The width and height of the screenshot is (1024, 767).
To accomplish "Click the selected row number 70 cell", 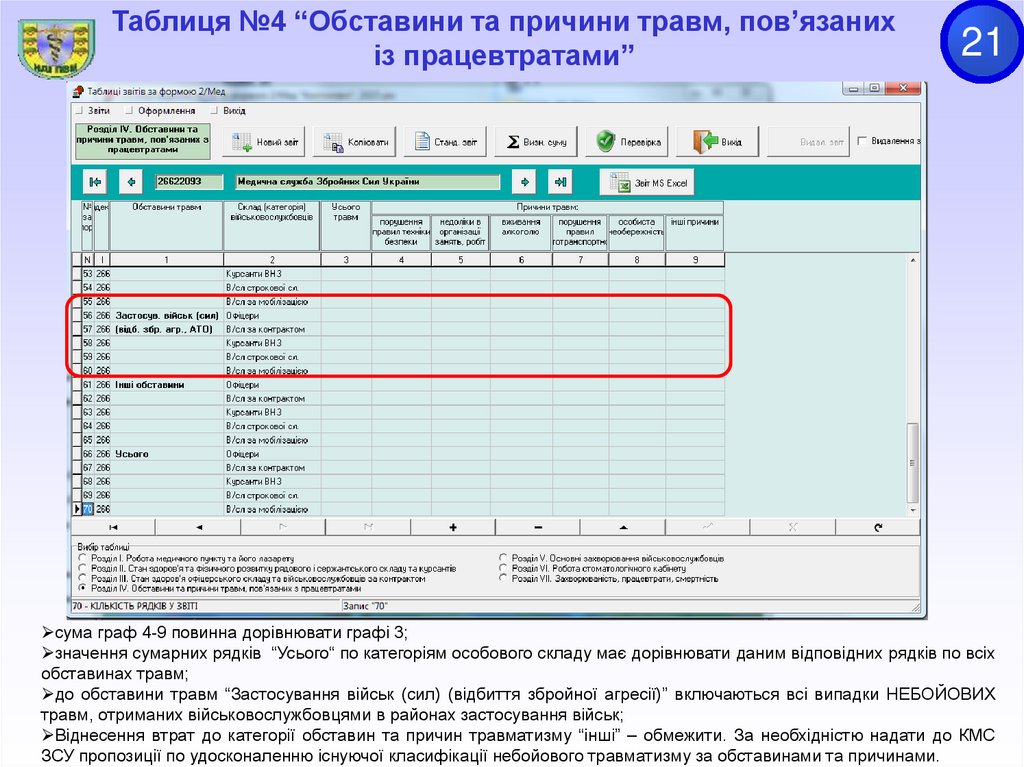I will tap(88, 509).
